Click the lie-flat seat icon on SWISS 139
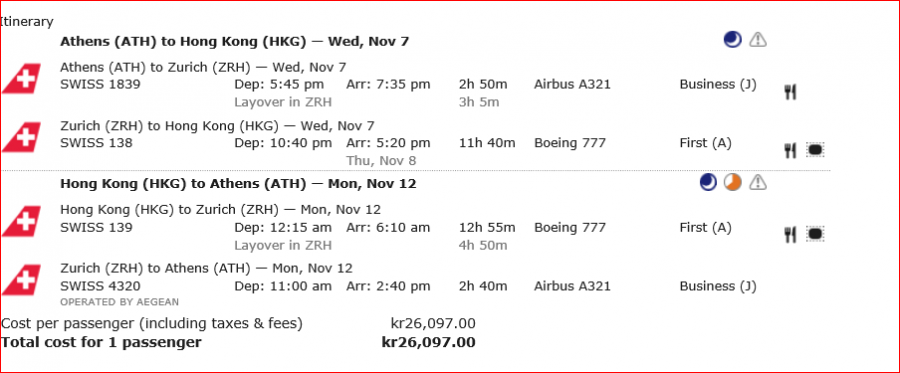Screen dimensions: 900x373 815,234
